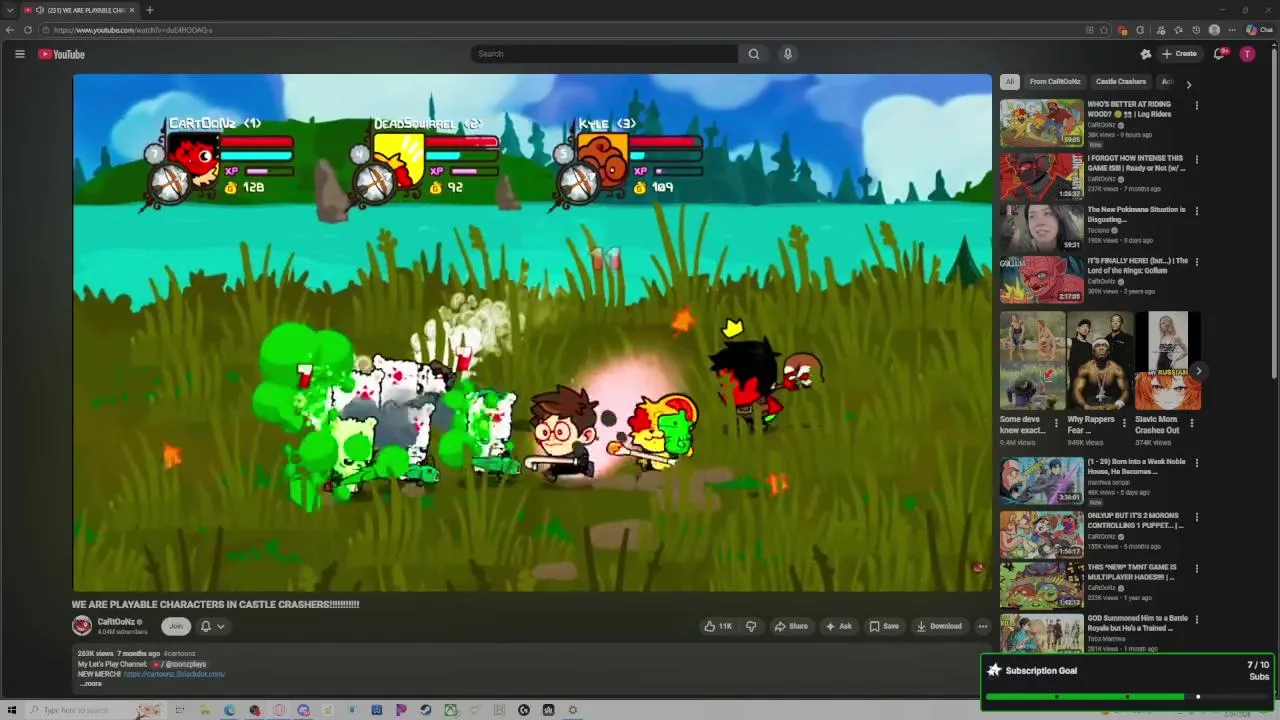Select the All filter chip
1280x720 pixels.
click(x=1009, y=82)
